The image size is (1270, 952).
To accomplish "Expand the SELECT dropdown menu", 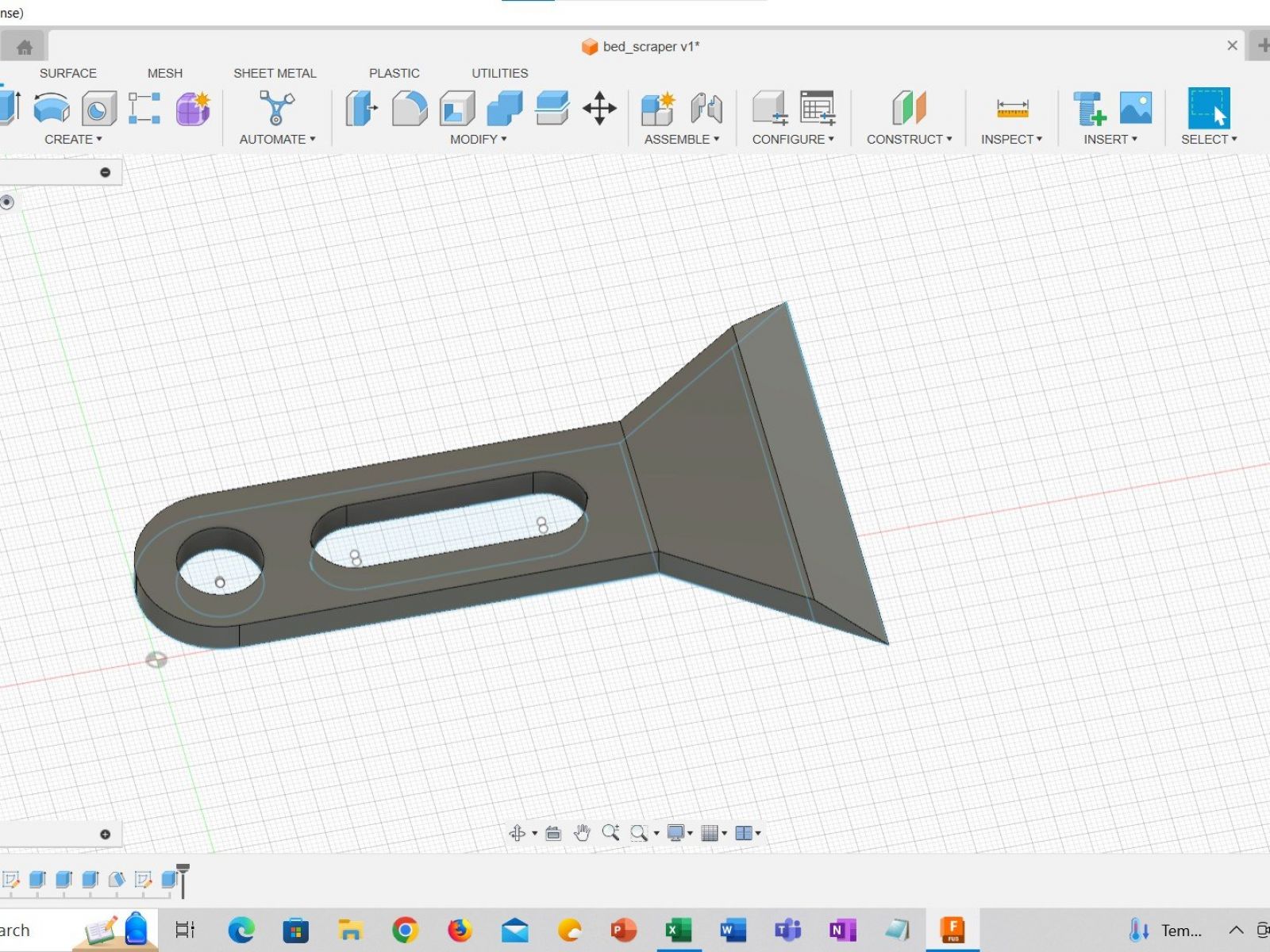I will (1209, 139).
